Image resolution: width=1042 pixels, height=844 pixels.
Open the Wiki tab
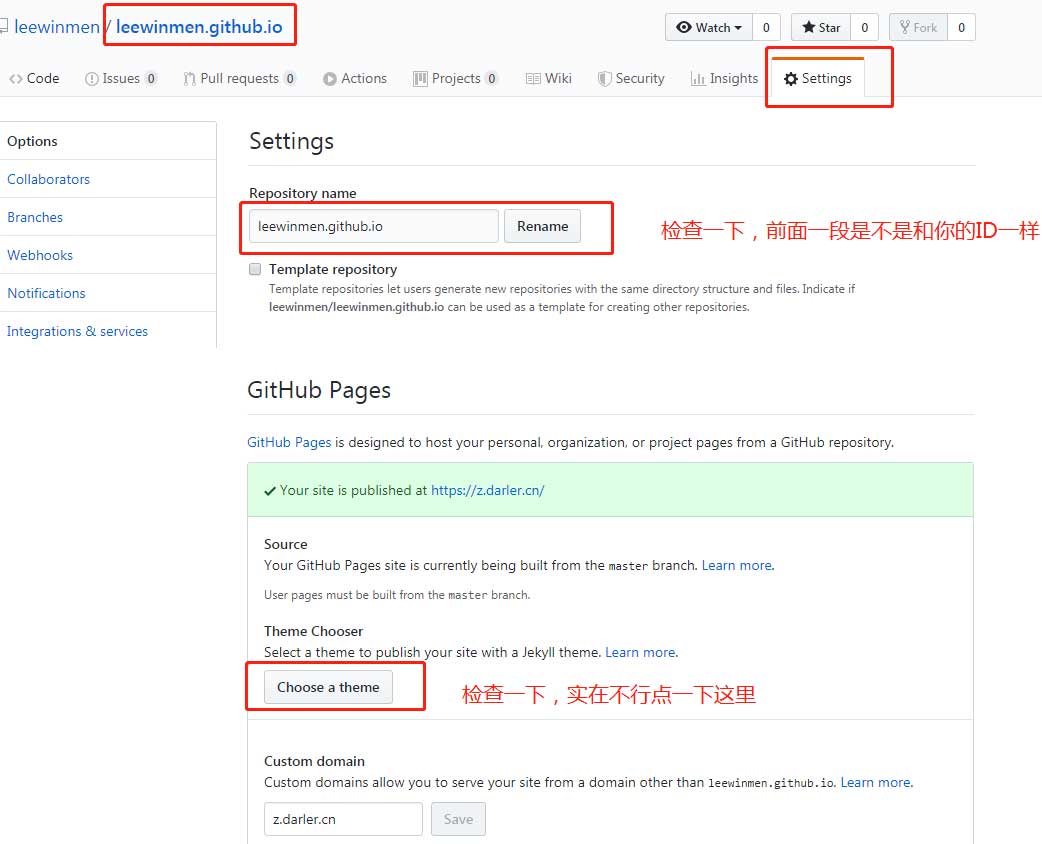549,78
